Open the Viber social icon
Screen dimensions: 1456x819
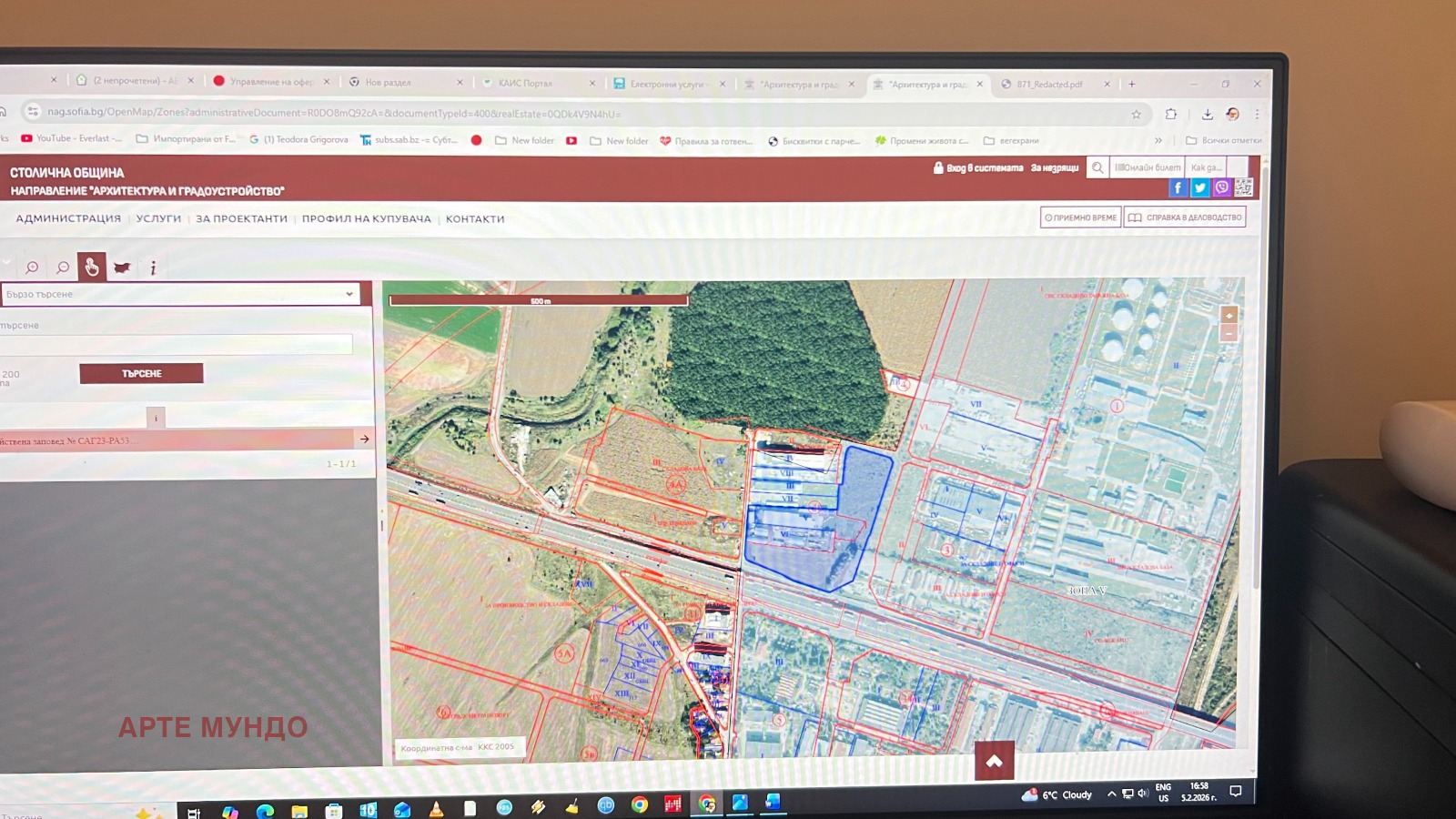[x=1221, y=187]
